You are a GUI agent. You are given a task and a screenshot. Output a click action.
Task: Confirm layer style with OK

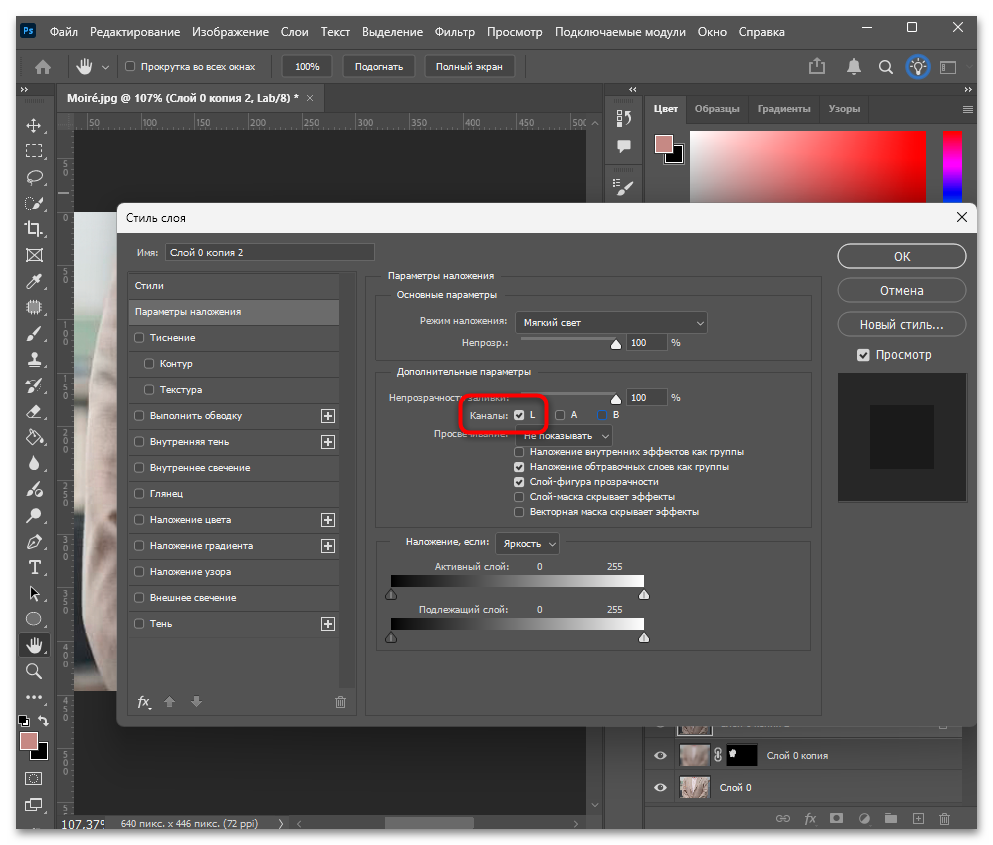click(x=902, y=257)
